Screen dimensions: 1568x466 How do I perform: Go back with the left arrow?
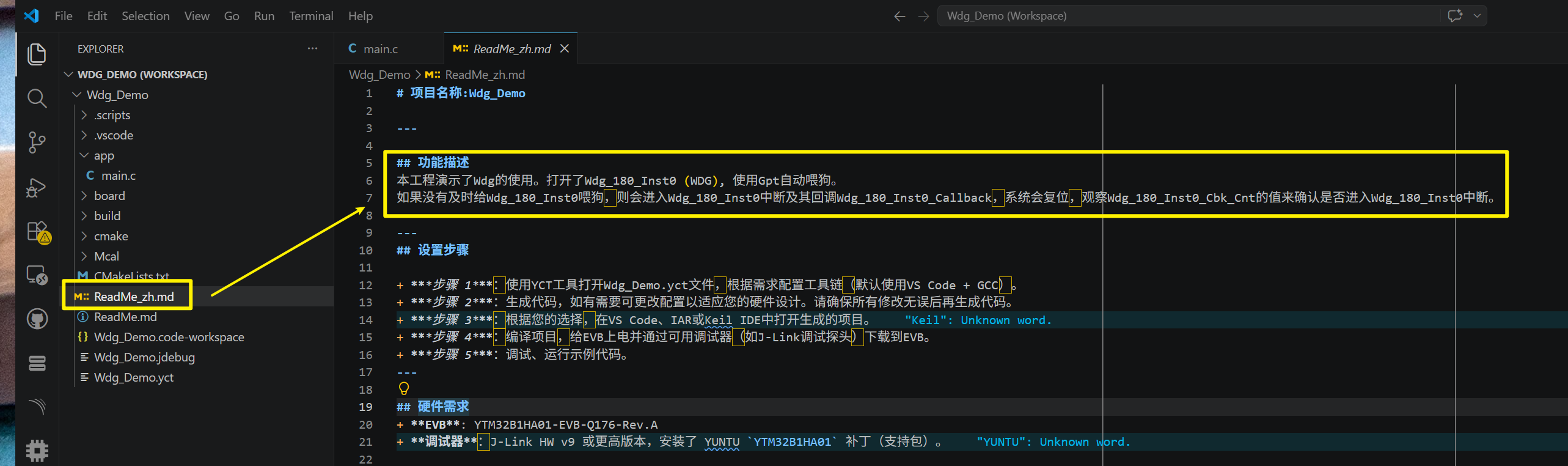pos(899,16)
